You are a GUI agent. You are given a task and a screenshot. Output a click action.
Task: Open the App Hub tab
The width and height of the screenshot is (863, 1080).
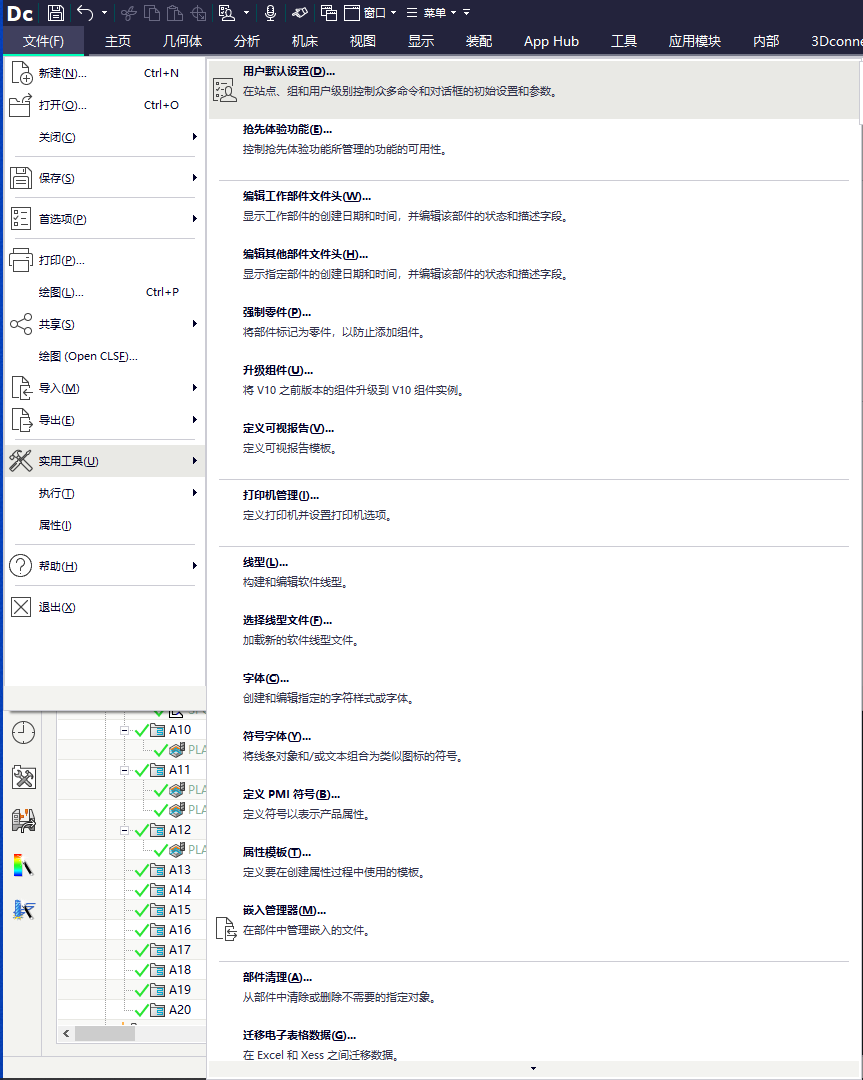551,41
